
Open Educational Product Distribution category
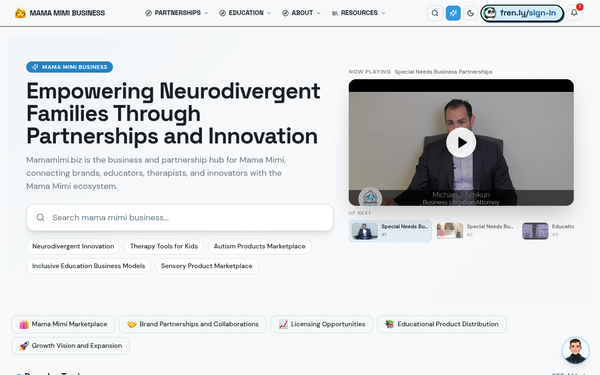click(x=442, y=324)
